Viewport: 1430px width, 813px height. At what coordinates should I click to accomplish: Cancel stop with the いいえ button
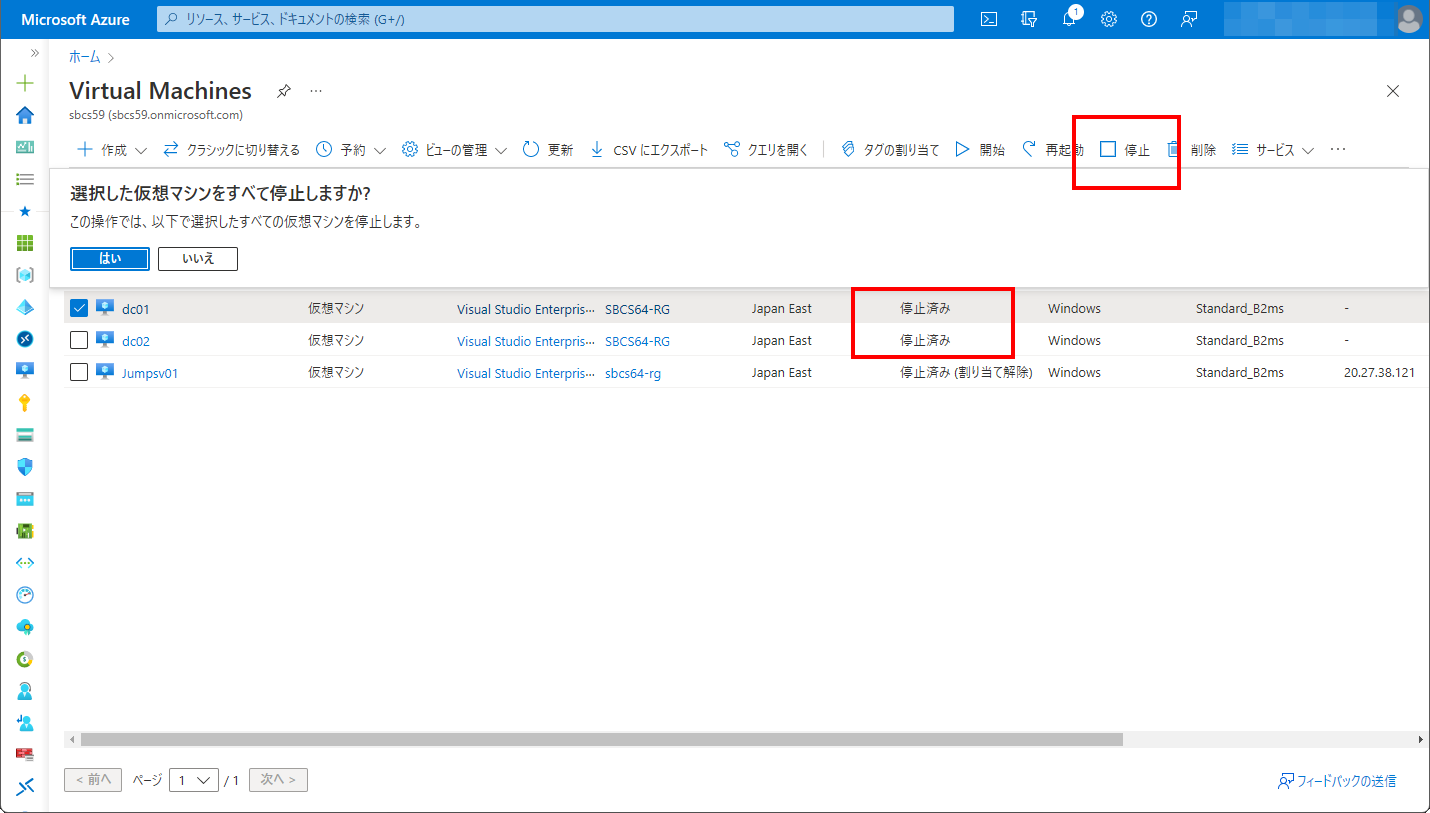pyautogui.click(x=198, y=258)
